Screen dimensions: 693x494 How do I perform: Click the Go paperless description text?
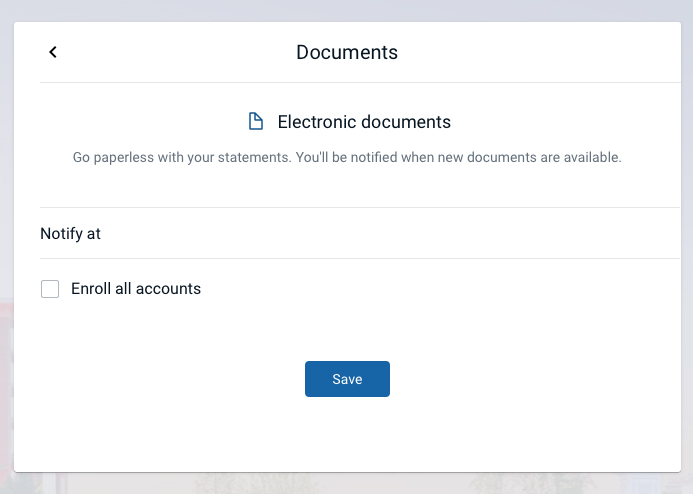(x=347, y=157)
